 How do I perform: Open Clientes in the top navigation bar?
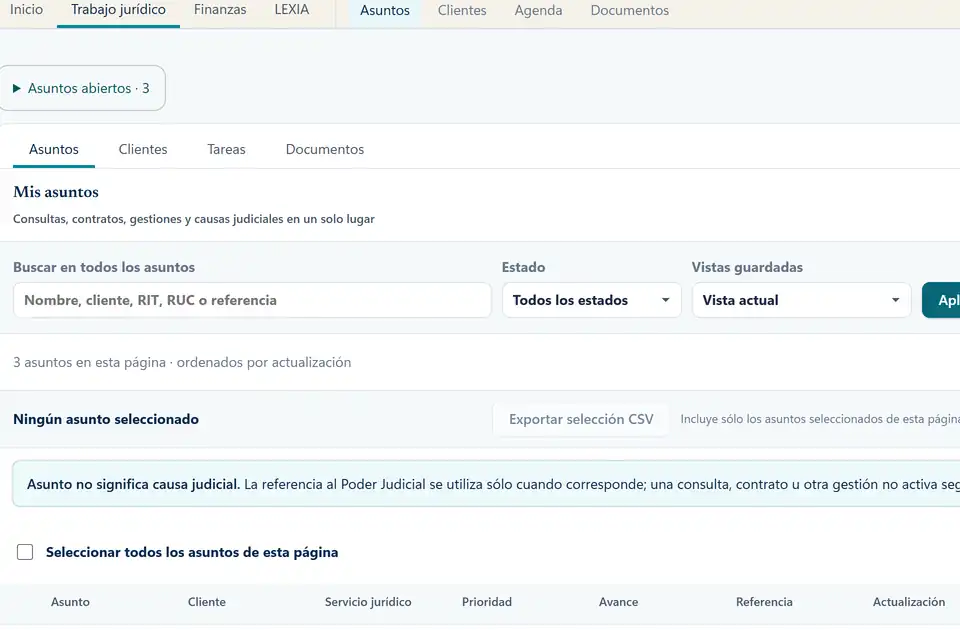pos(462,10)
